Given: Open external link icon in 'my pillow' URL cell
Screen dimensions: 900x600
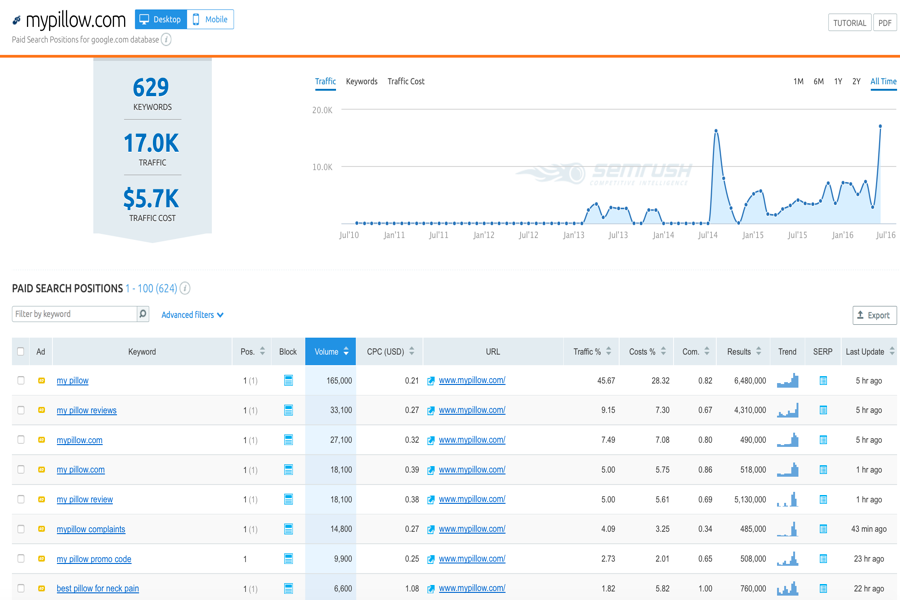Looking at the screenshot, I should click(430, 381).
